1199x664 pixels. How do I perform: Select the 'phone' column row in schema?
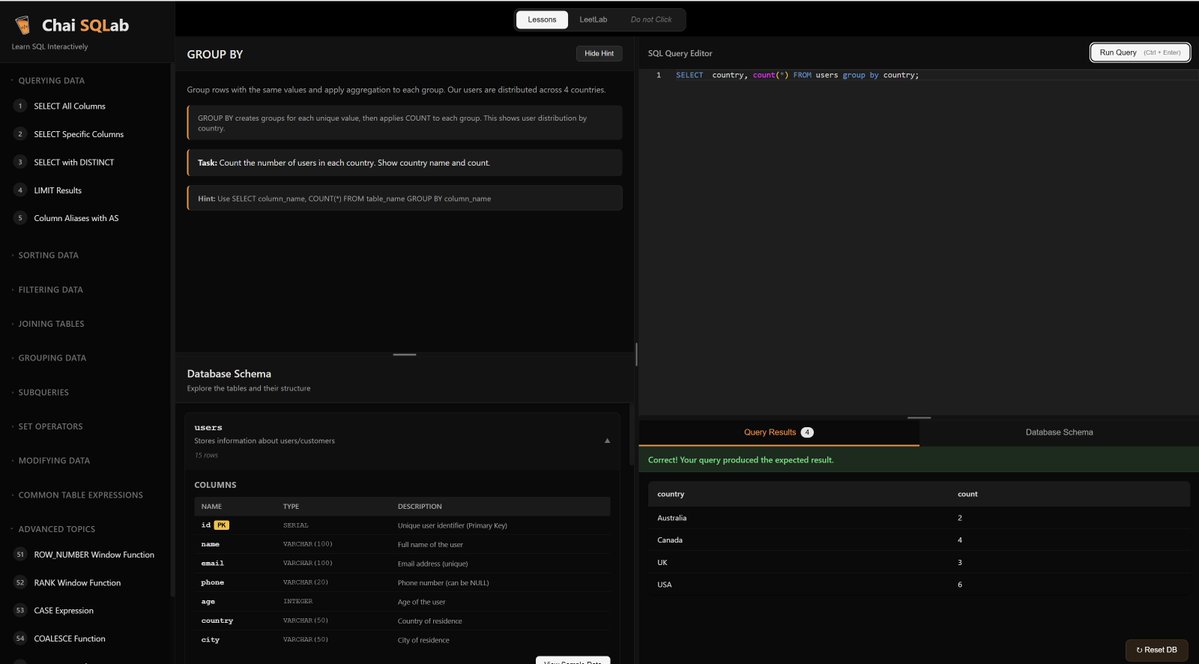pyautogui.click(x=402, y=583)
